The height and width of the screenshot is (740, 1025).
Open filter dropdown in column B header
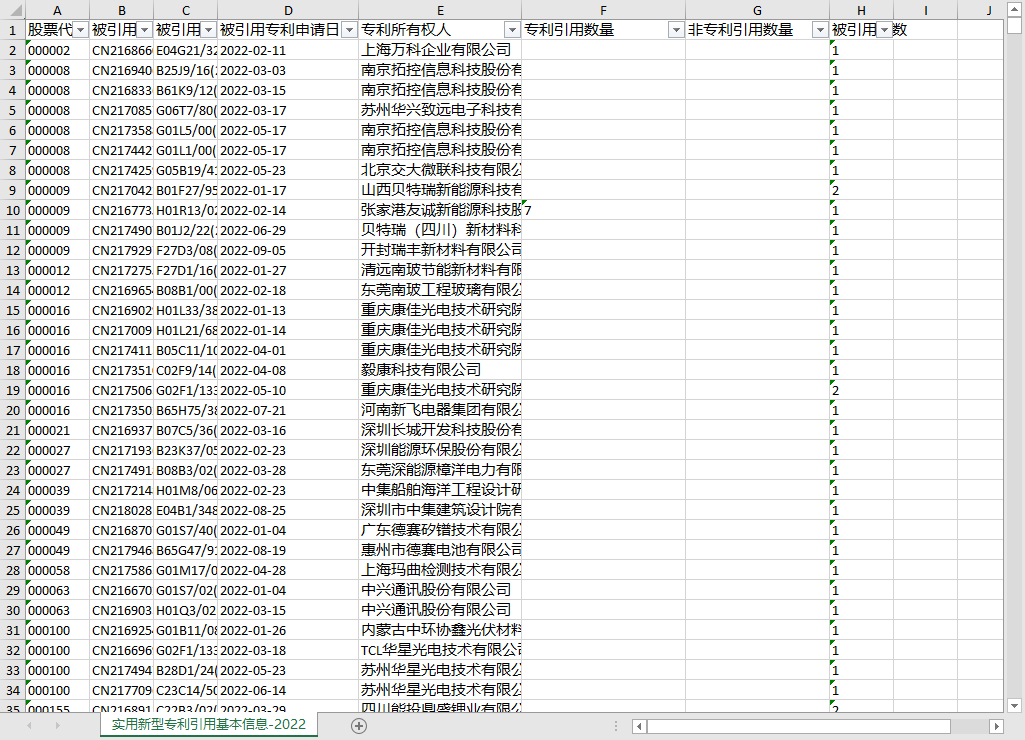[144, 30]
